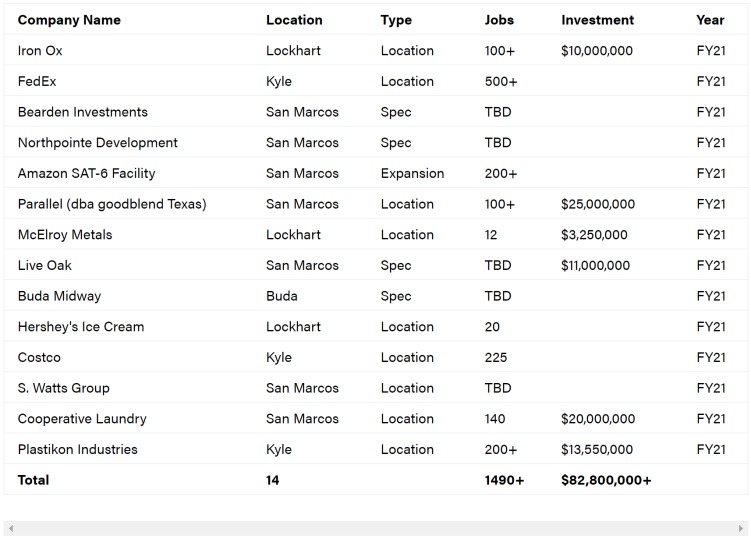The image size is (751, 539).
Task: Click 'Kyle' location in the Costco row
Action: point(279,357)
